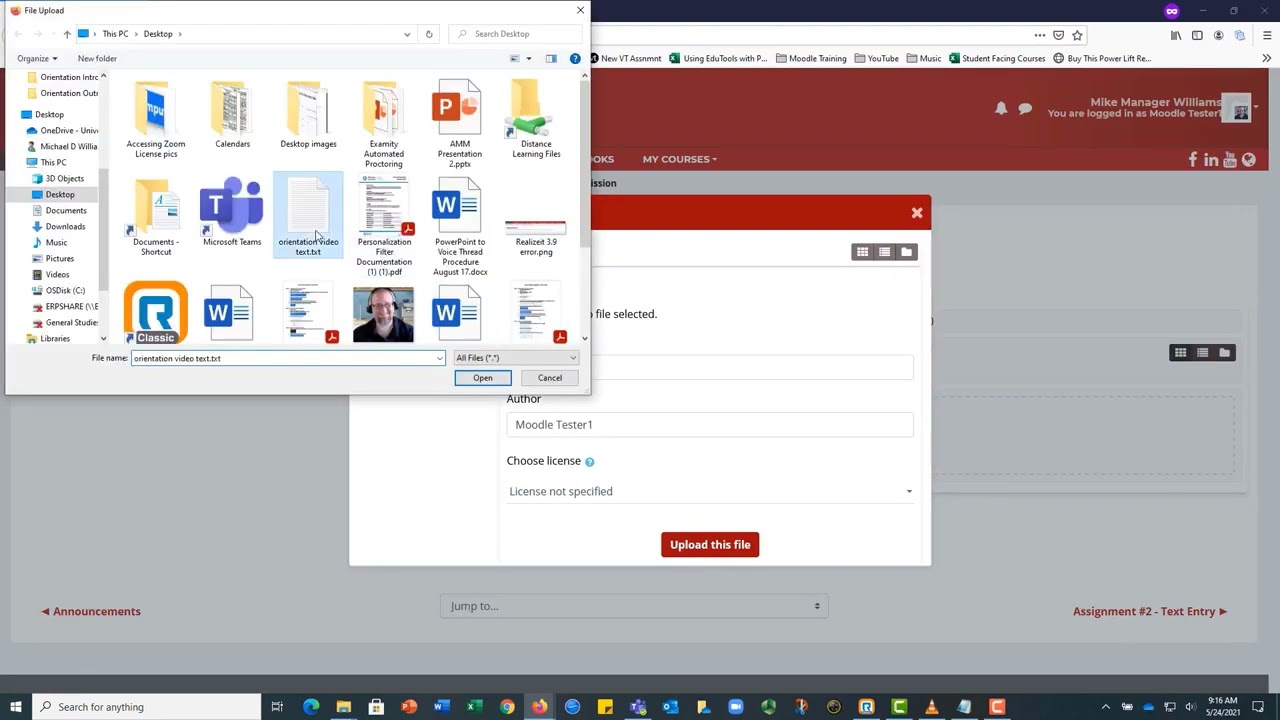Select the man with headset photo thumbnail
The image size is (1280, 720).
383,315
